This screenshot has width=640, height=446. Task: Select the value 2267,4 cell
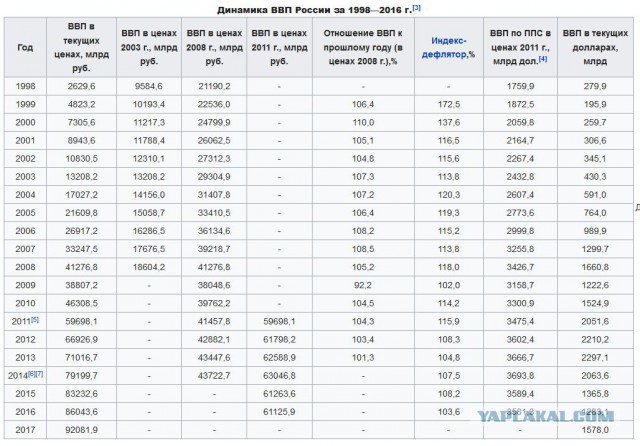point(520,159)
